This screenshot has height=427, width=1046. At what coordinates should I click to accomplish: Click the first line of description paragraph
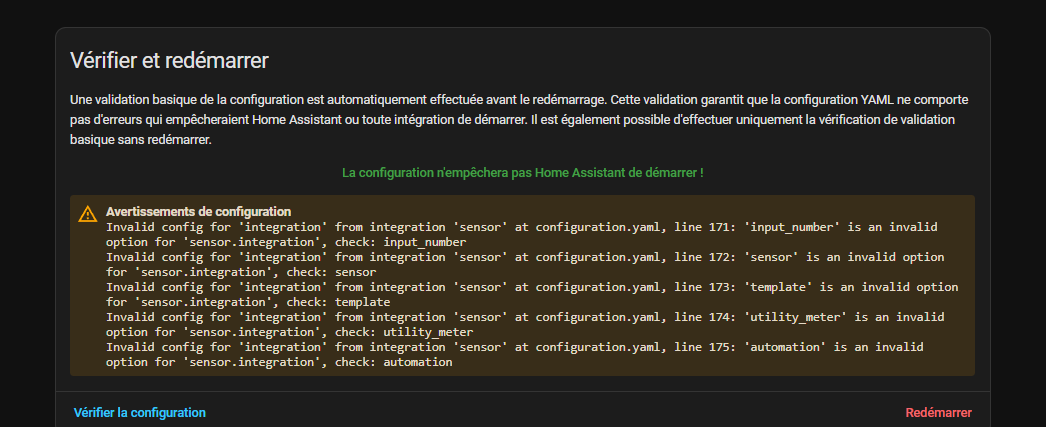tap(520, 101)
